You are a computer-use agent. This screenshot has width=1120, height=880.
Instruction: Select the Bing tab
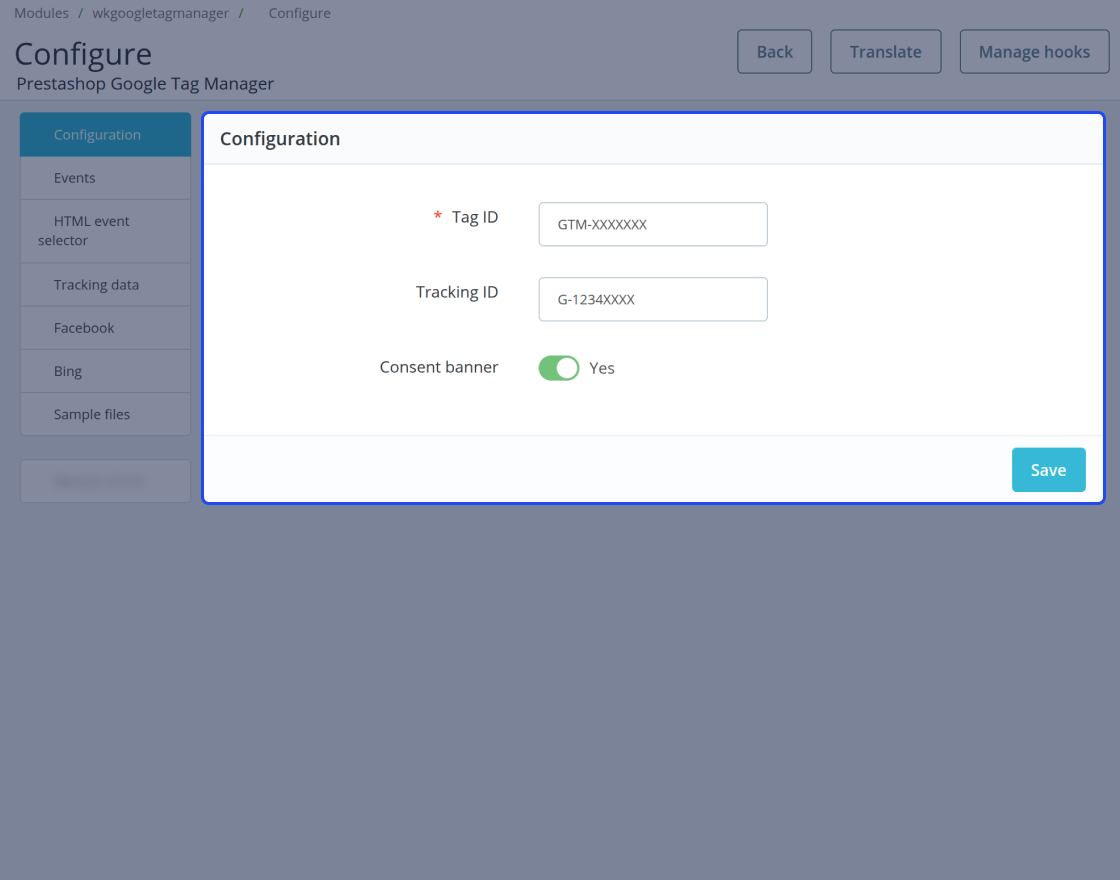(105, 371)
